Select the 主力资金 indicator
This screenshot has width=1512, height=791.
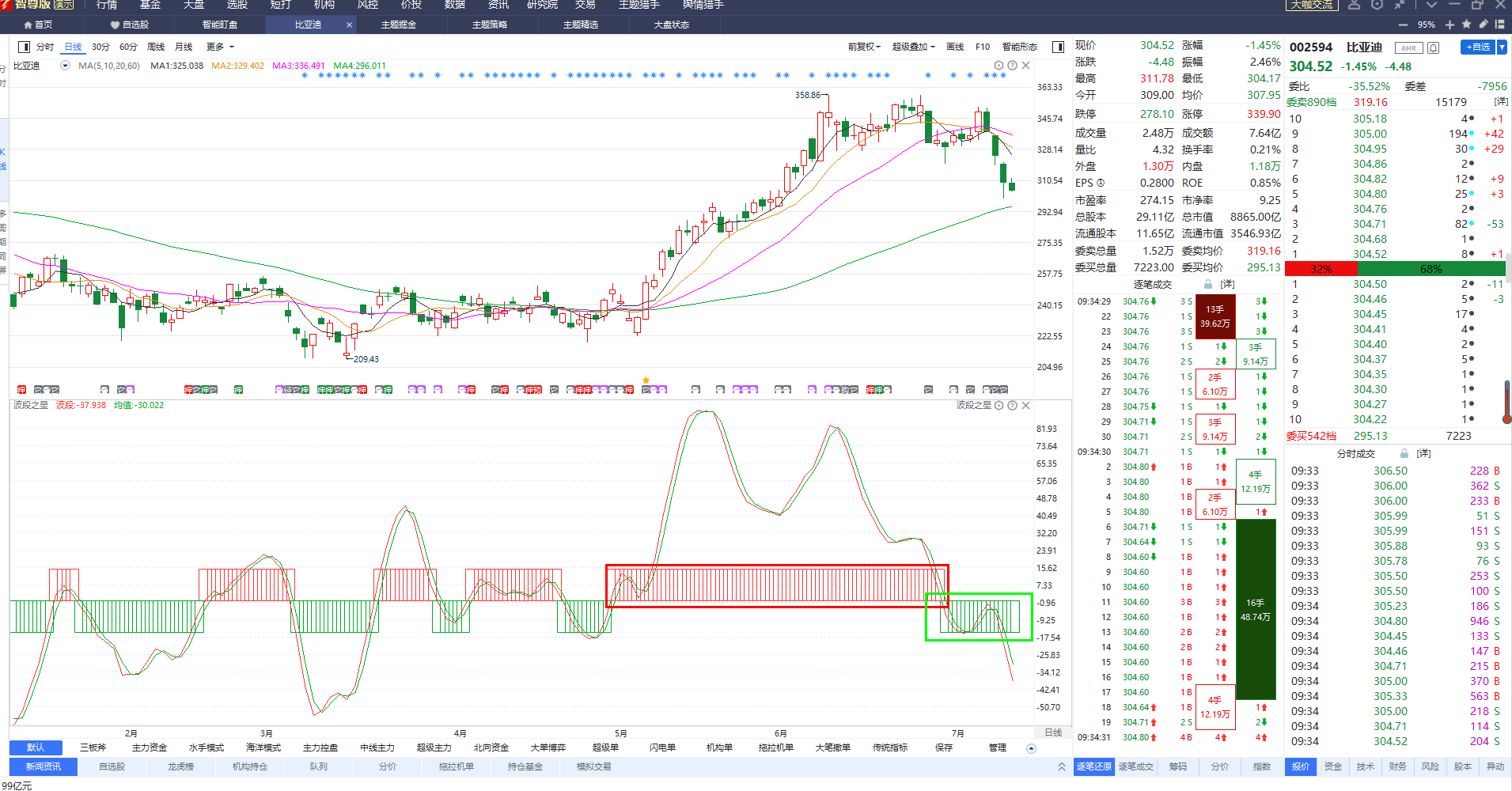click(150, 747)
